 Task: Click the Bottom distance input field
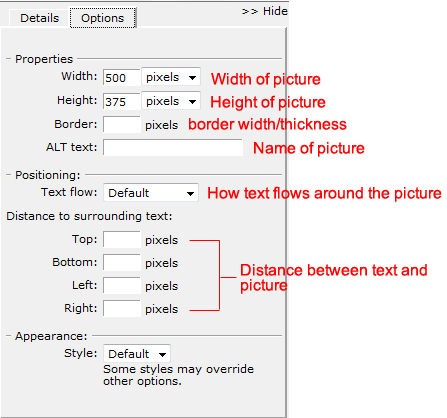click(121, 263)
